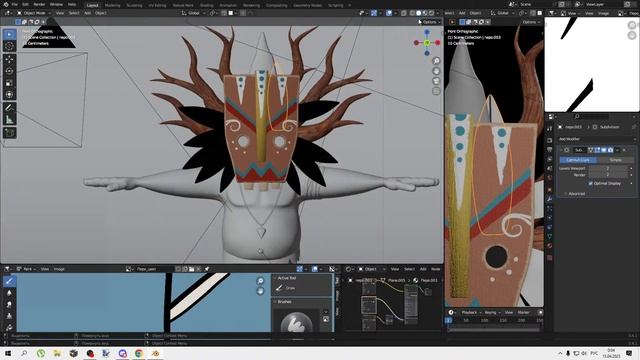Switch to the Modeling workspace tab
Viewport: 640px width, 360px height.
coord(112,5)
